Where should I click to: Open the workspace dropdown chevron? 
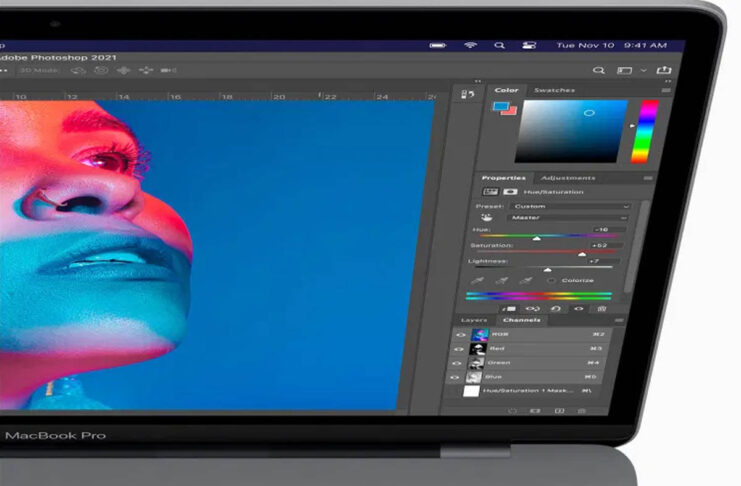(644, 70)
